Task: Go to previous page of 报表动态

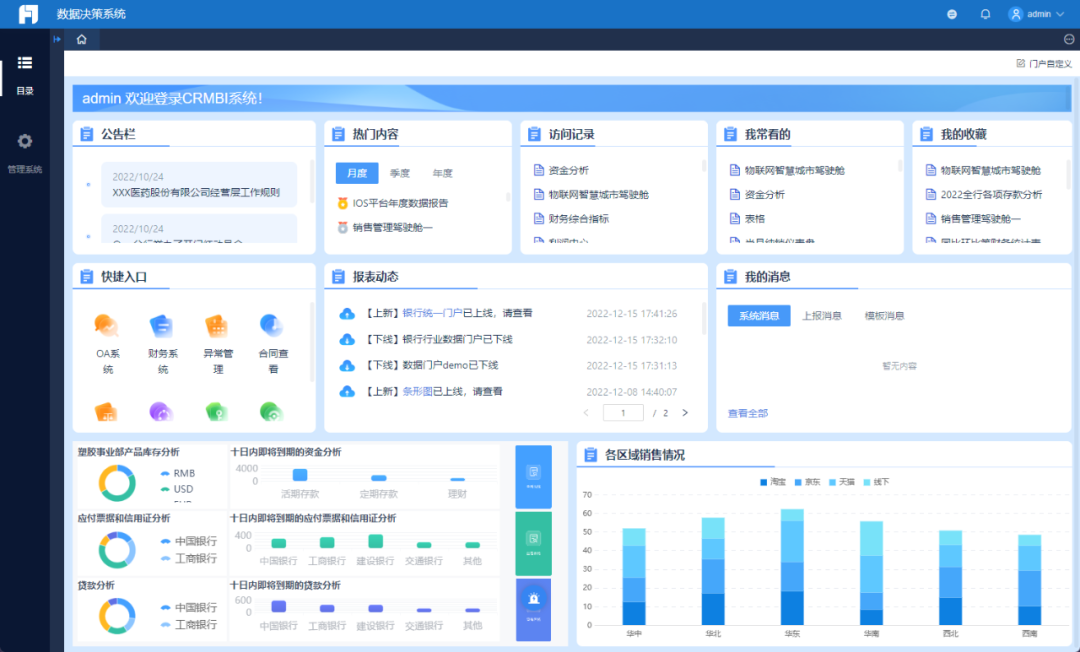Action: pos(586,413)
